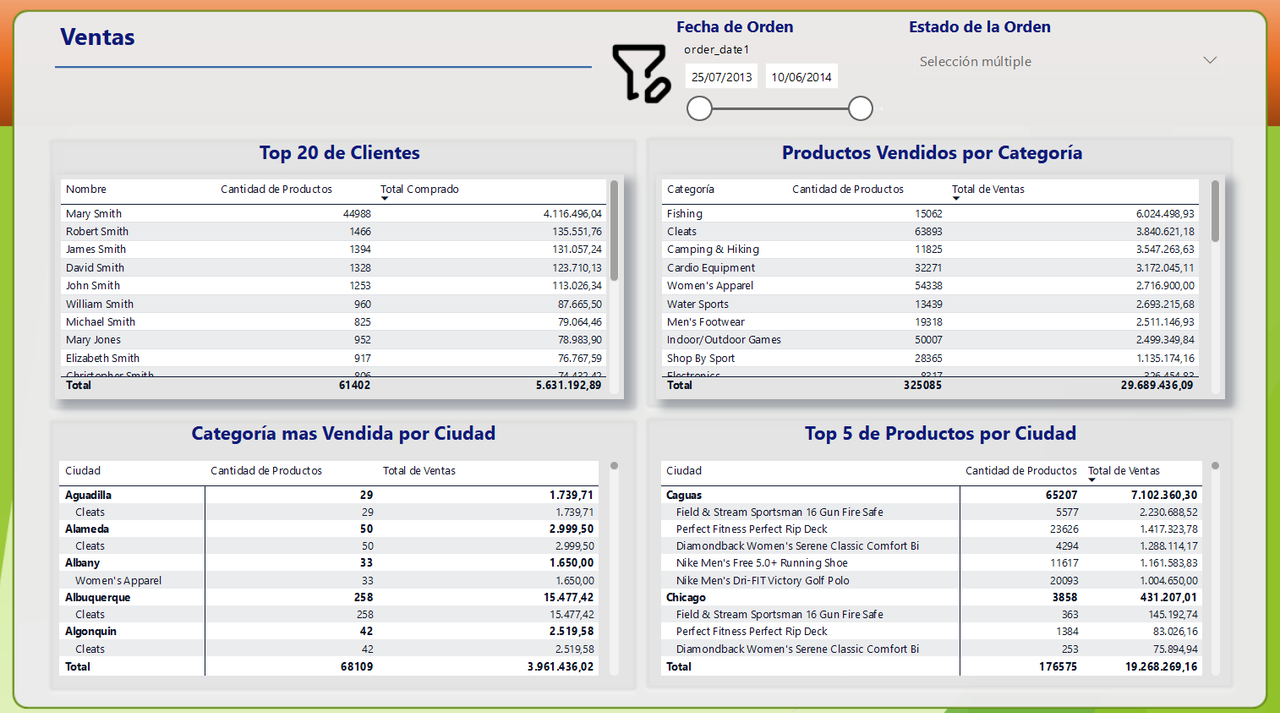The image size is (1280, 713).
Task: Click the total 19.268.269,16 in Top 5 table
Action: (1161, 666)
